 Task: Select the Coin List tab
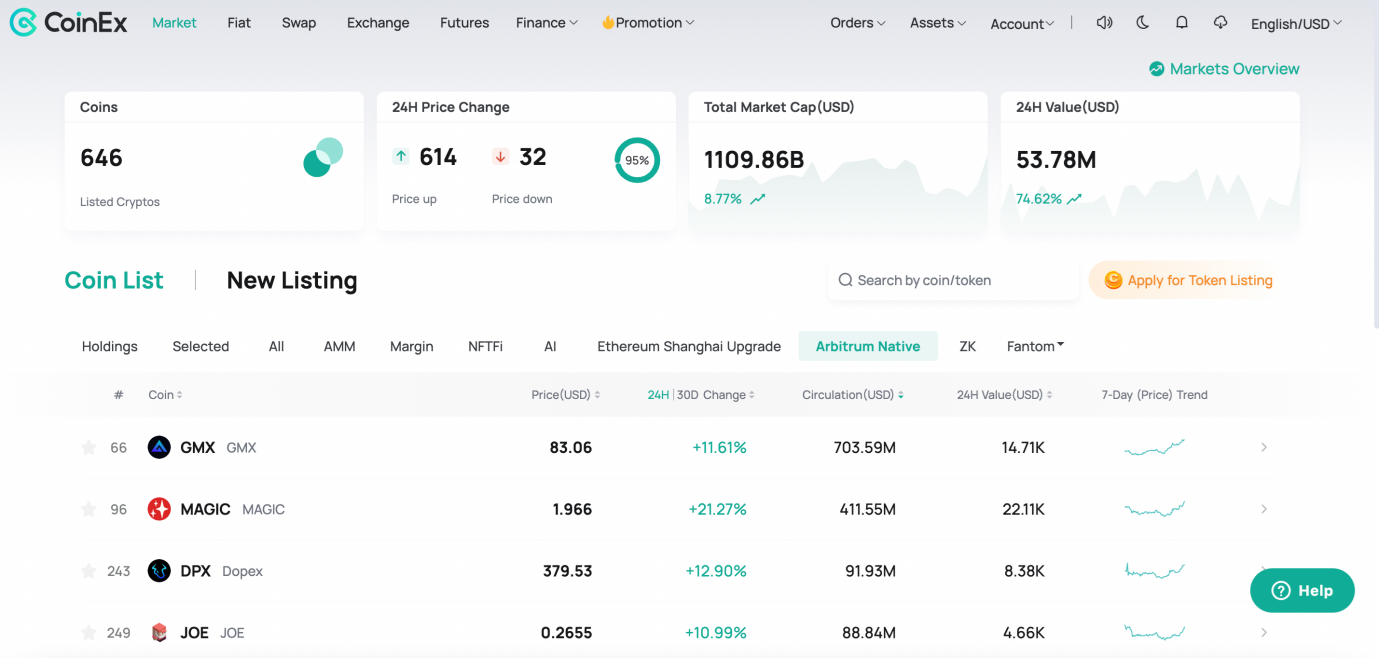pyautogui.click(x=114, y=281)
